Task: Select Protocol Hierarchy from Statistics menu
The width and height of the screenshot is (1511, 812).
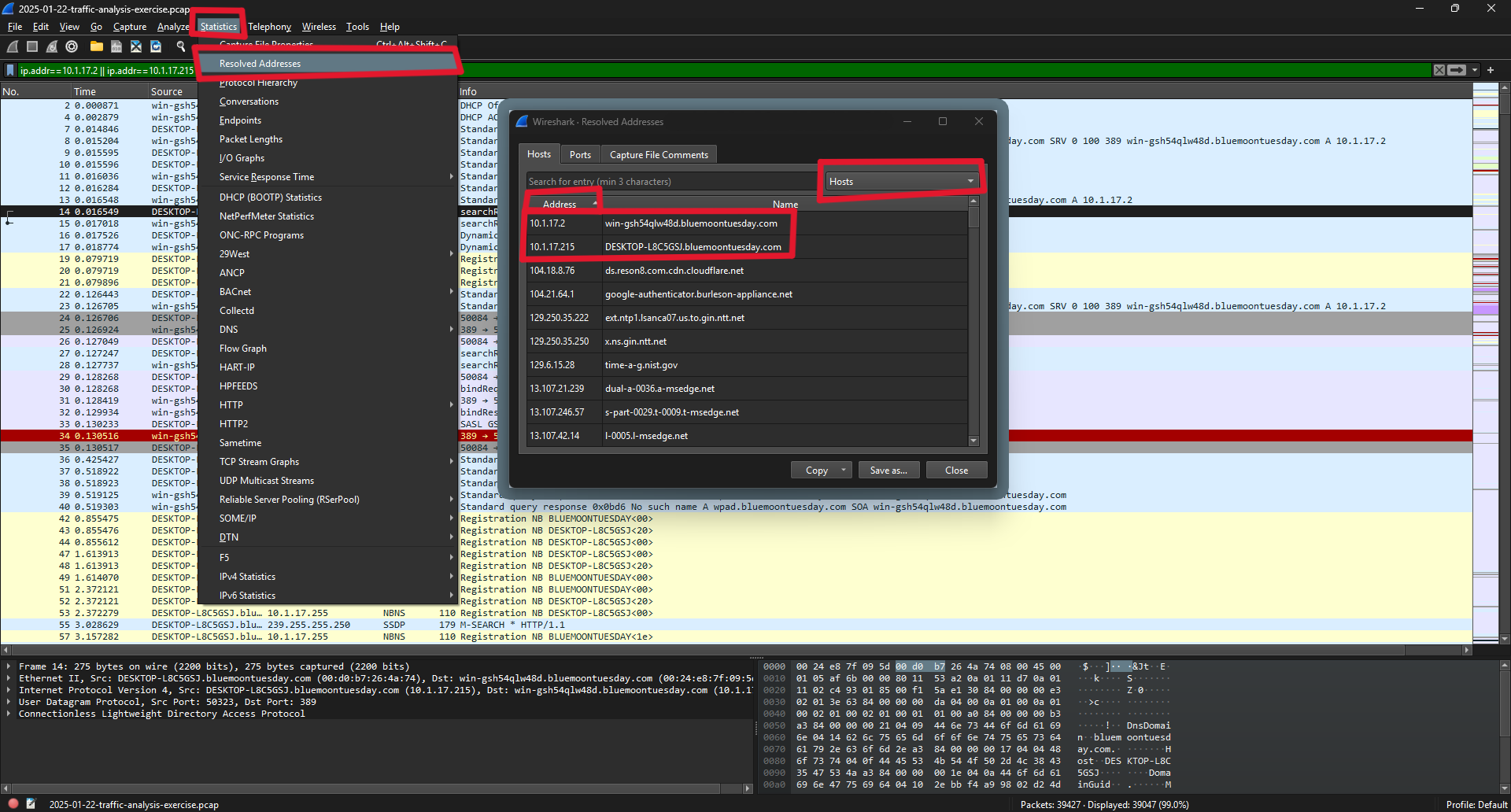Action: click(x=258, y=83)
